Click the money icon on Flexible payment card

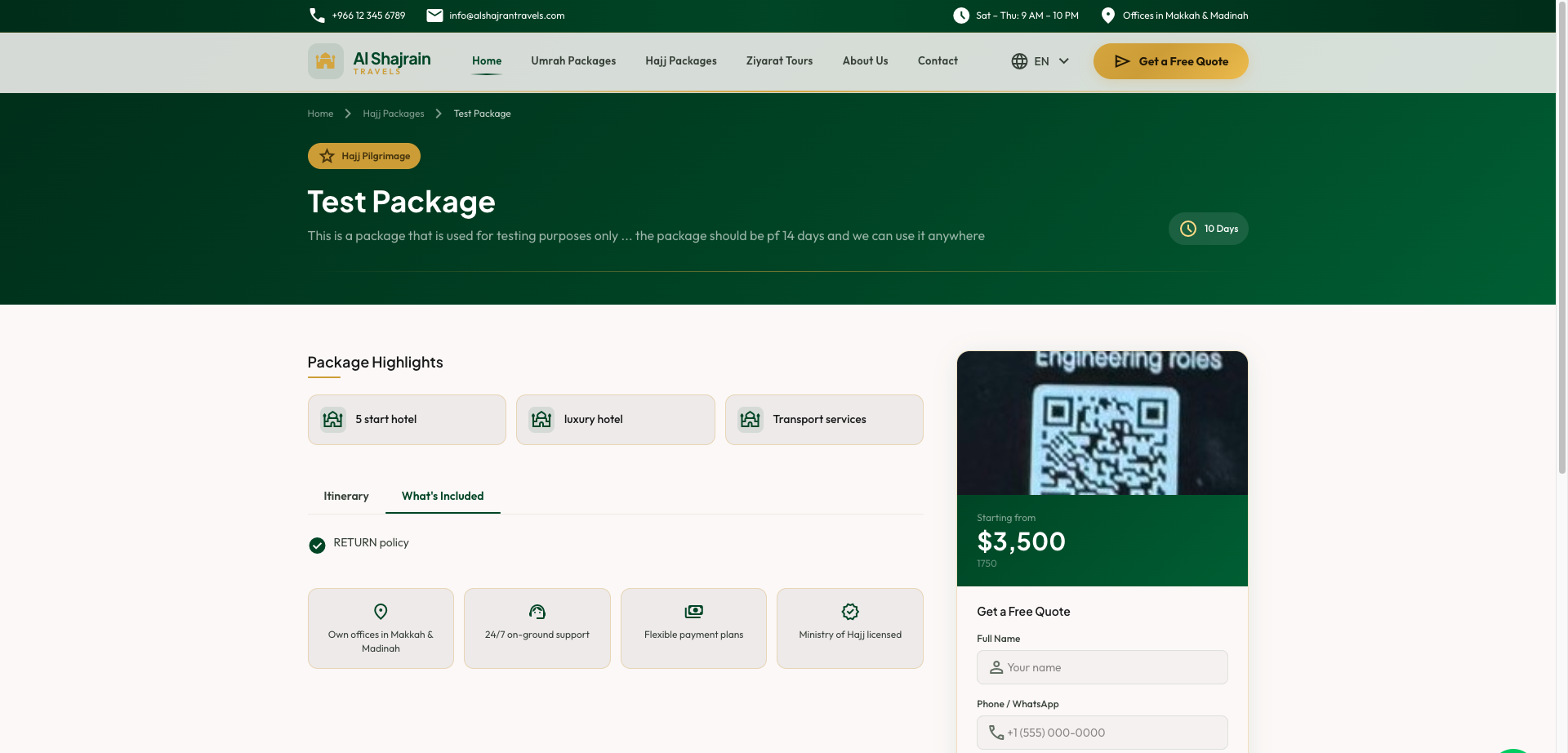(693, 612)
